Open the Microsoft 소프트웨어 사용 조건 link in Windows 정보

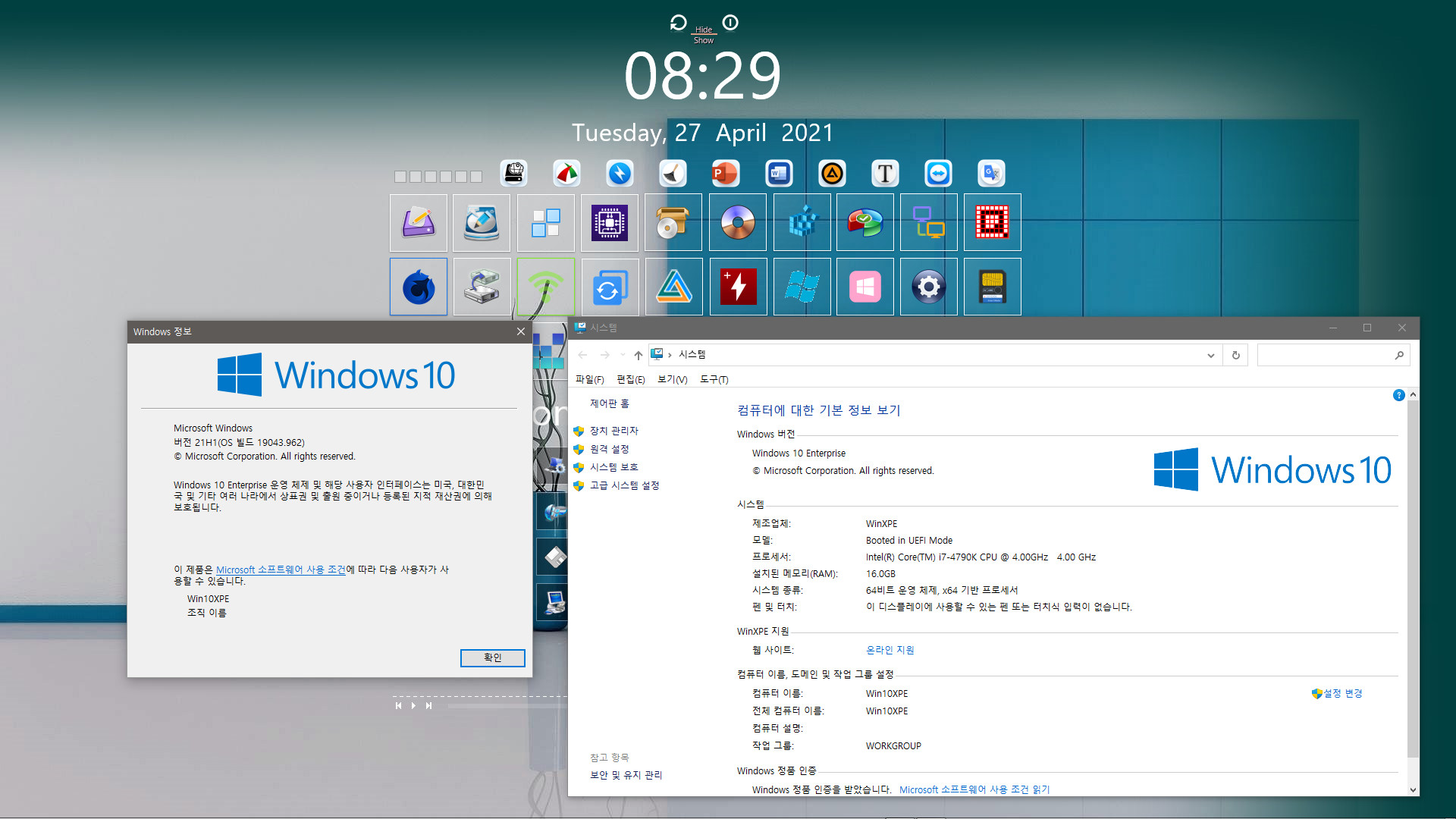tap(281, 570)
